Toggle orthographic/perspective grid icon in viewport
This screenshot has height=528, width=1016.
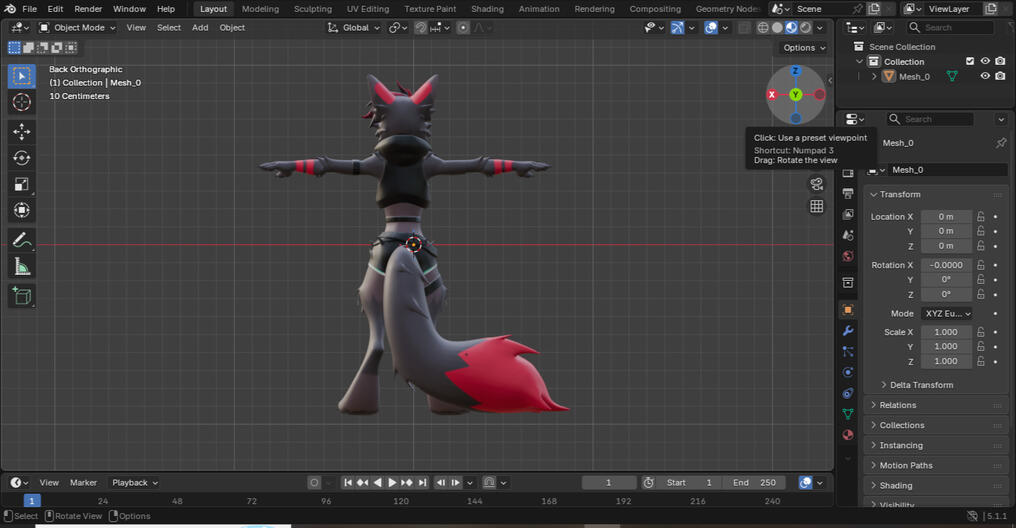(816, 206)
